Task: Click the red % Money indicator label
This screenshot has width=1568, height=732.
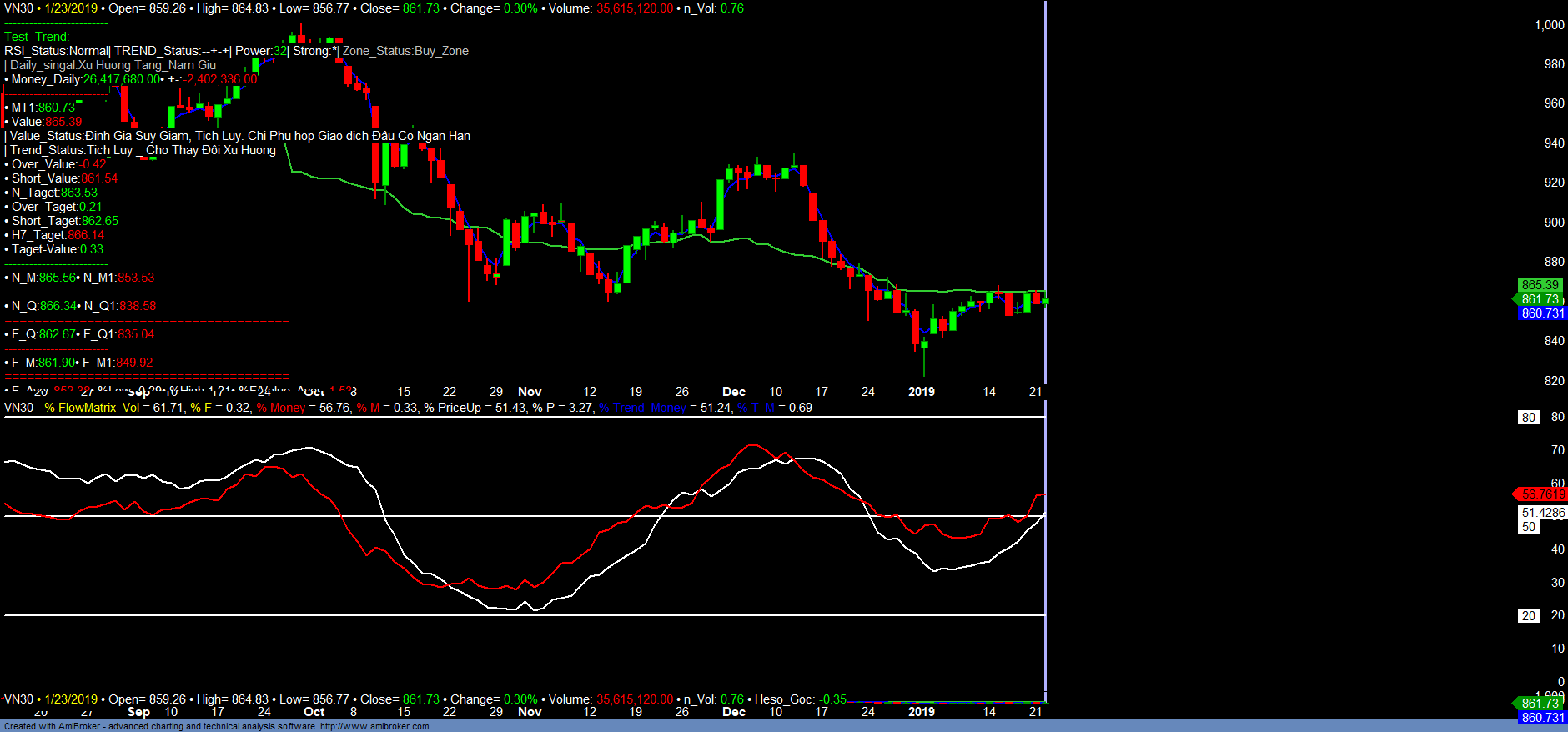Action: (281, 408)
